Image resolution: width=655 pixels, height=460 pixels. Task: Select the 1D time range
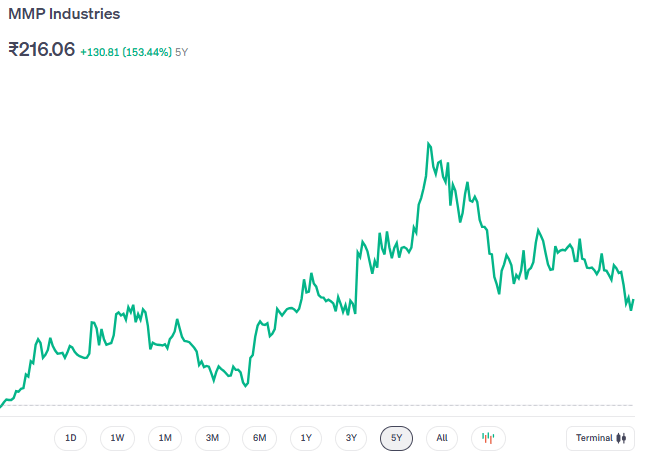click(x=70, y=438)
